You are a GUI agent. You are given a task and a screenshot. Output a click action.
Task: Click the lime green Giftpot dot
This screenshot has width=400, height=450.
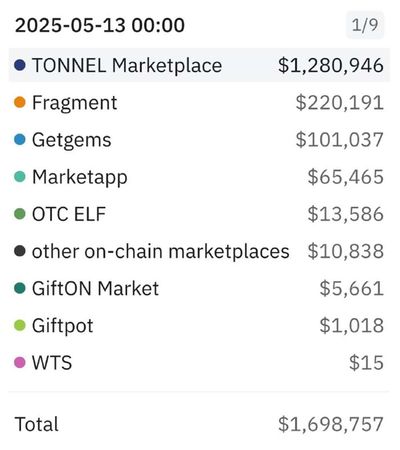click(x=20, y=325)
